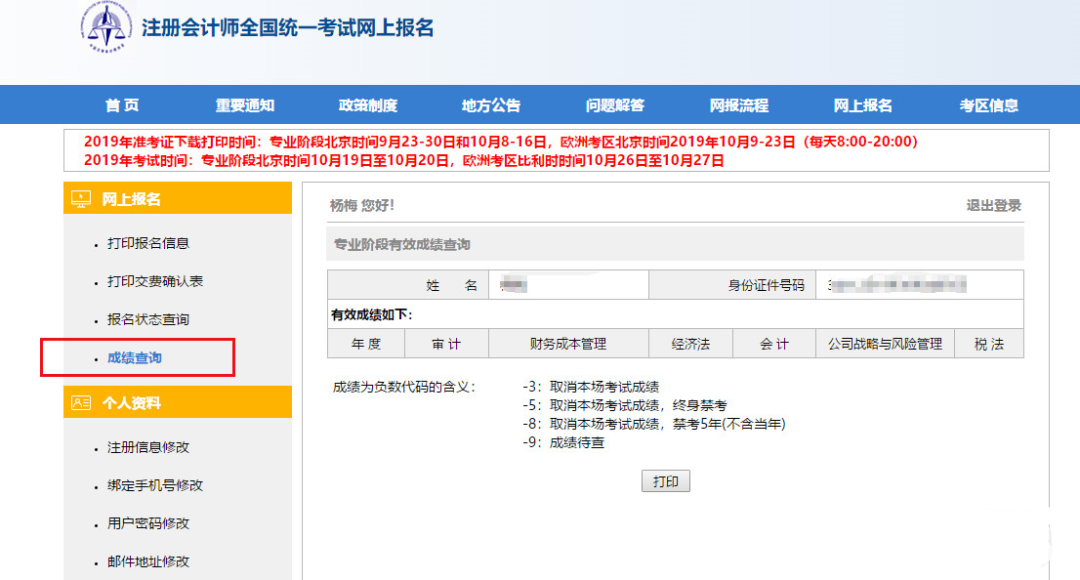Click the highlighted 成绩查询 link
Viewport: 1080px width, 580px height.
(x=134, y=358)
